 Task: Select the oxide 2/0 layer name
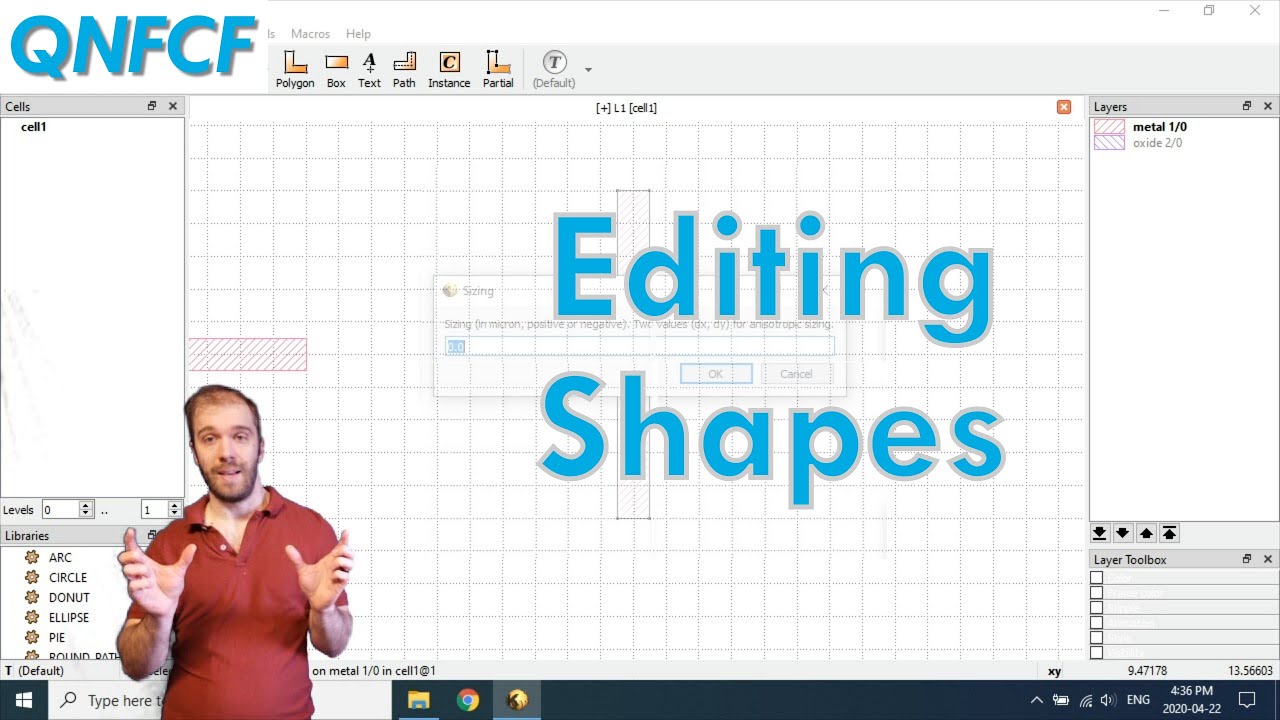(x=1157, y=143)
